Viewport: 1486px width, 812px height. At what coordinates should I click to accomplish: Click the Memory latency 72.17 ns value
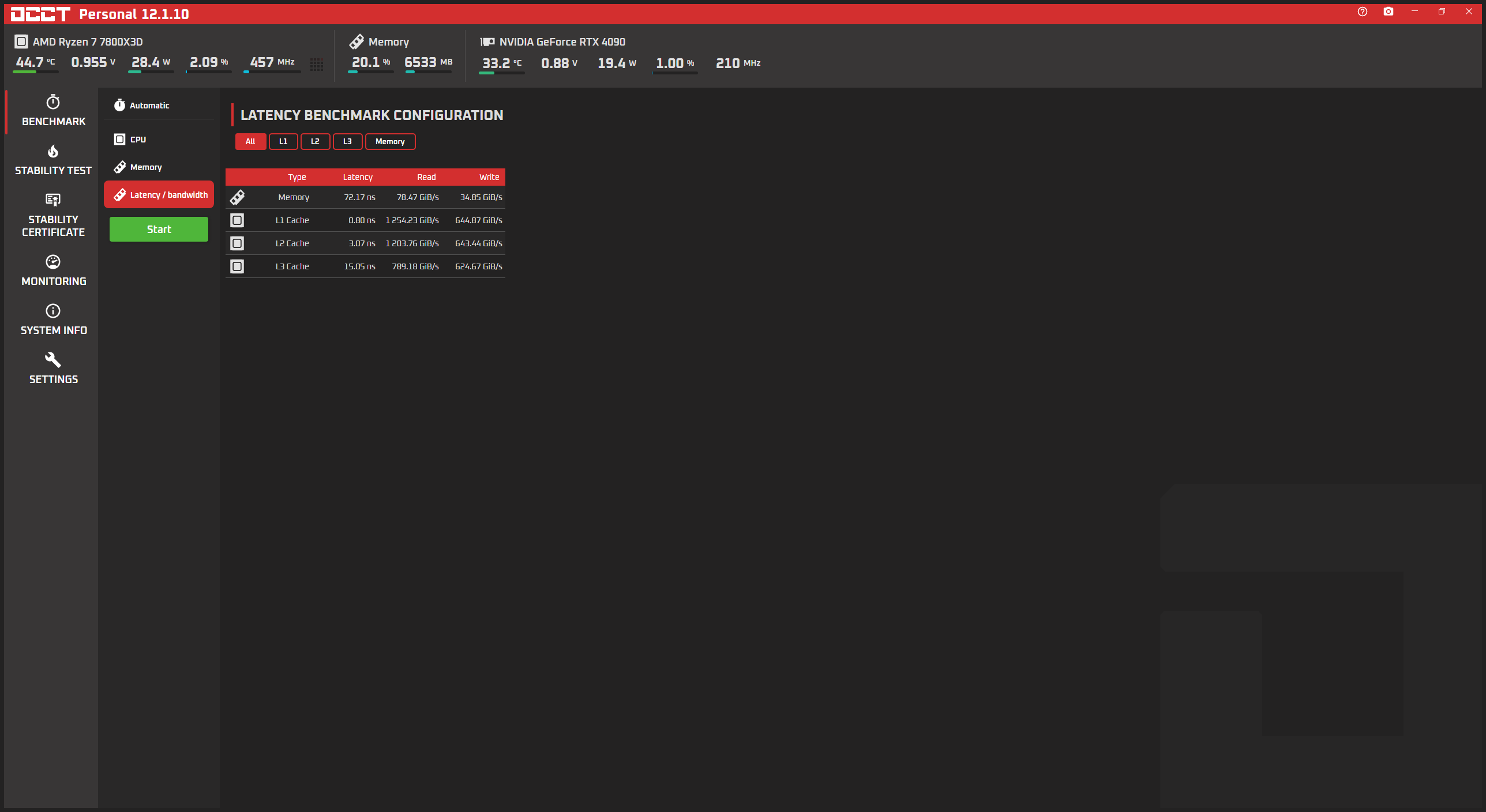[x=359, y=197]
